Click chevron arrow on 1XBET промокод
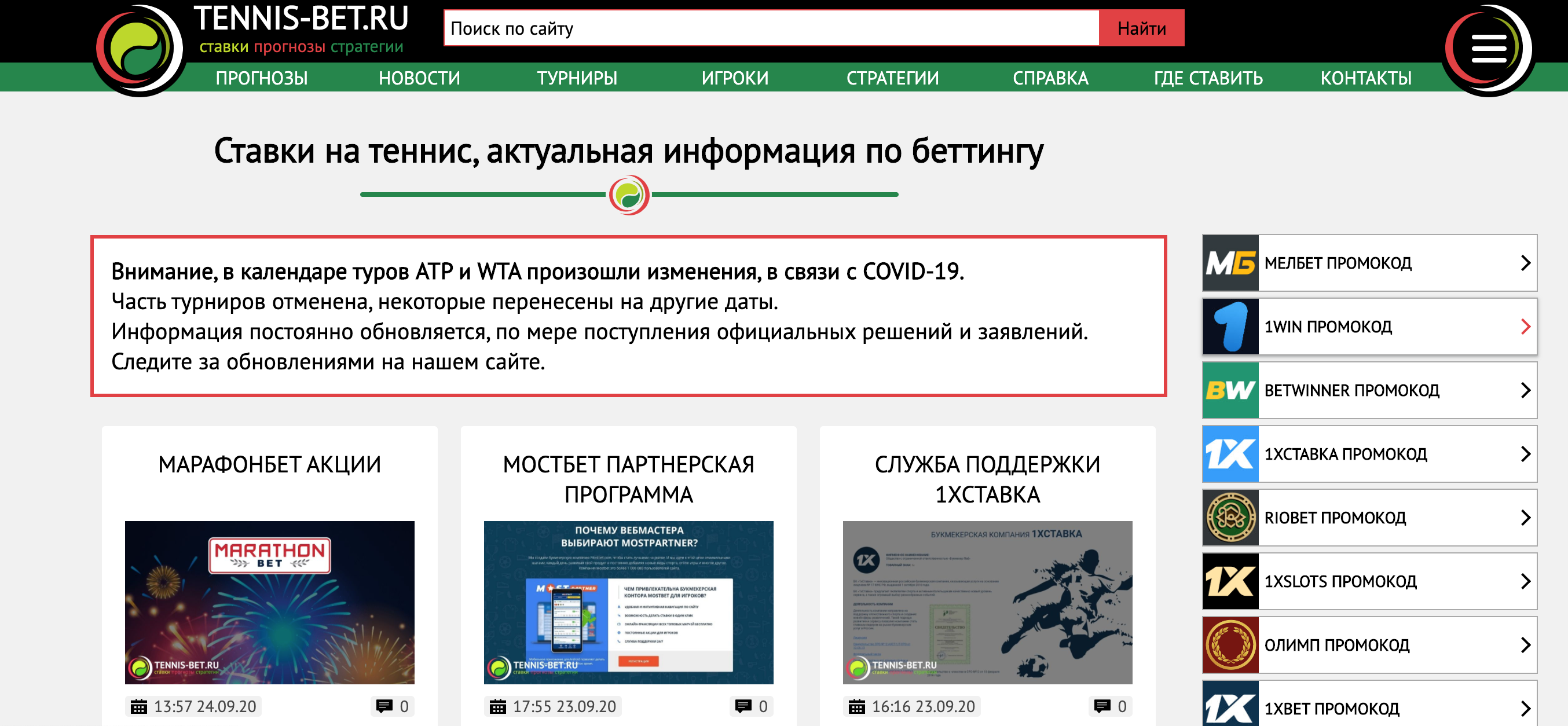Screen dimensions: 1568x726 click(1525, 709)
